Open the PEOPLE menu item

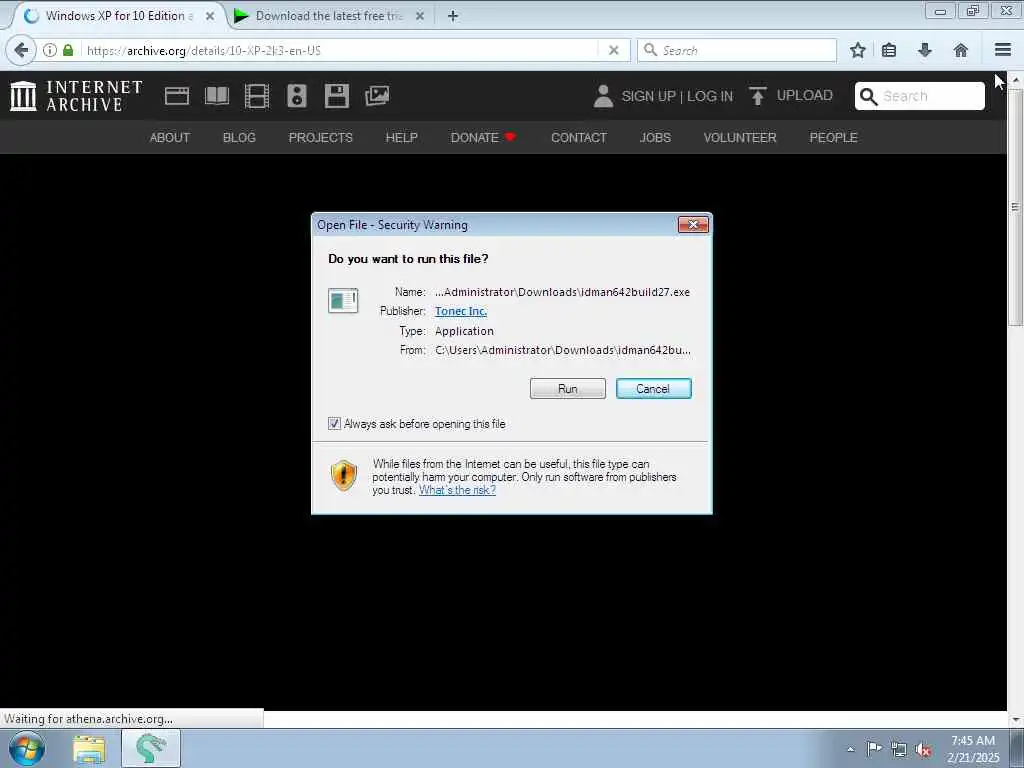833,138
